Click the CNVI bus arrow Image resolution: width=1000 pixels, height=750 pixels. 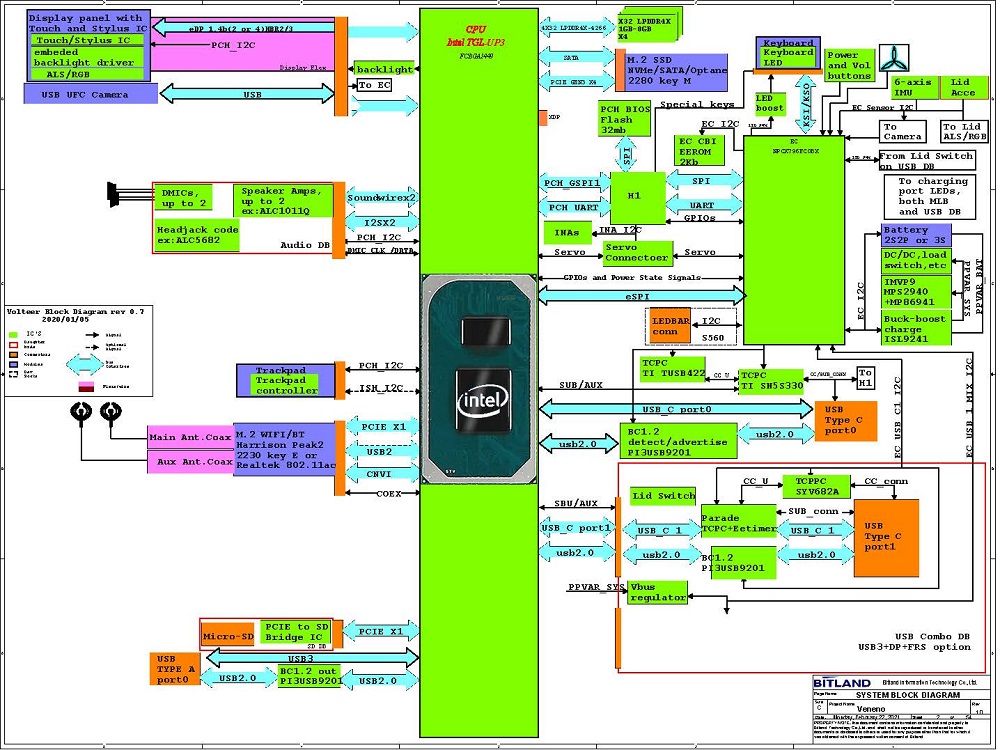click(x=381, y=474)
